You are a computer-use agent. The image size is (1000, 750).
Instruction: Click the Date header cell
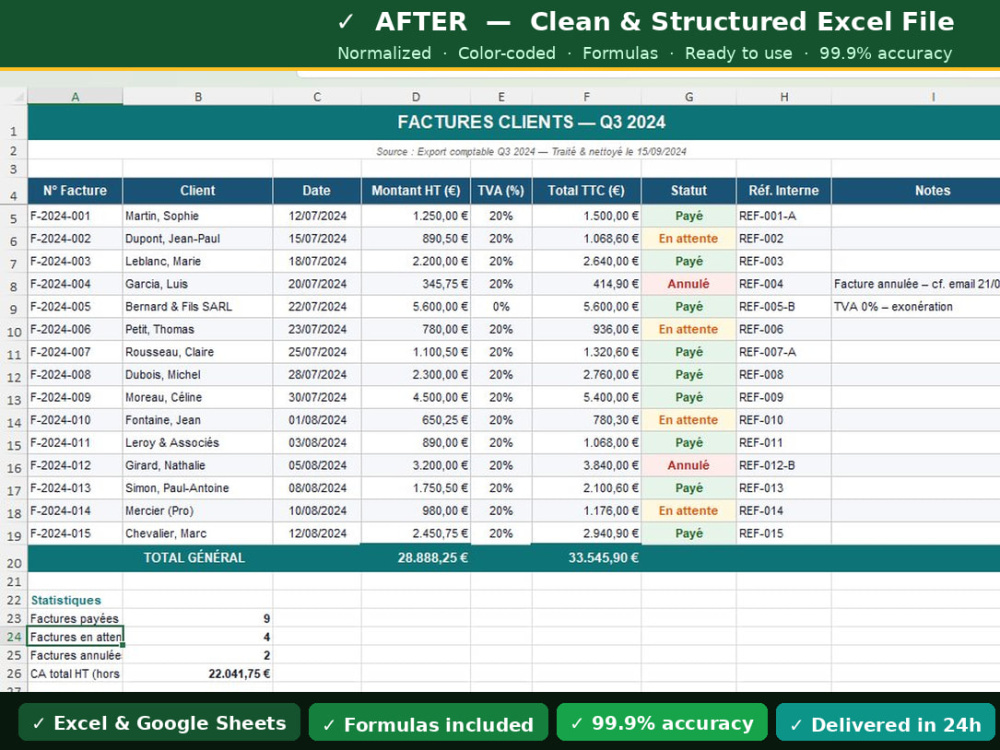coord(317,191)
